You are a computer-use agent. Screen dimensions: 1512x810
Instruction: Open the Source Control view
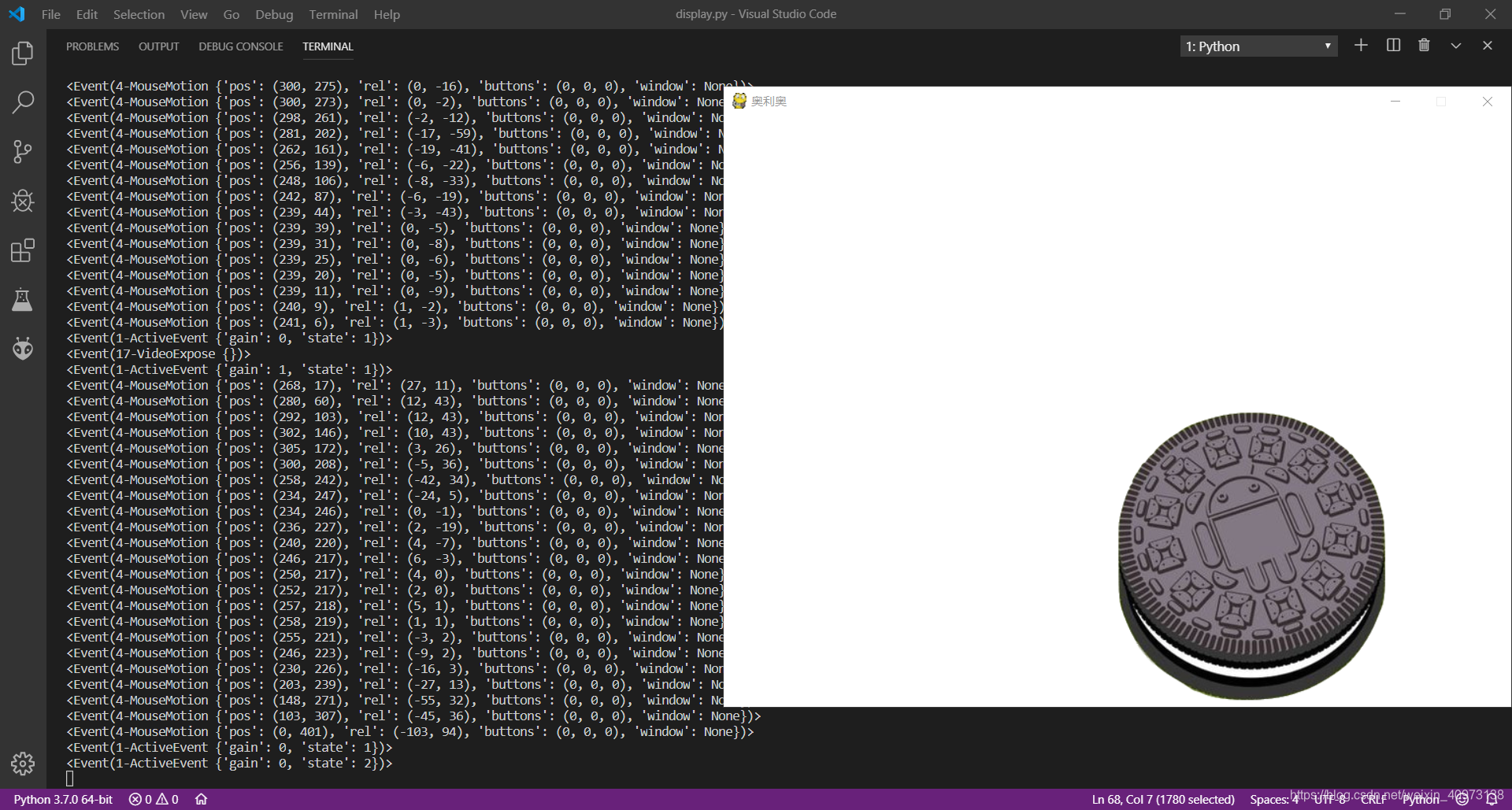23,152
